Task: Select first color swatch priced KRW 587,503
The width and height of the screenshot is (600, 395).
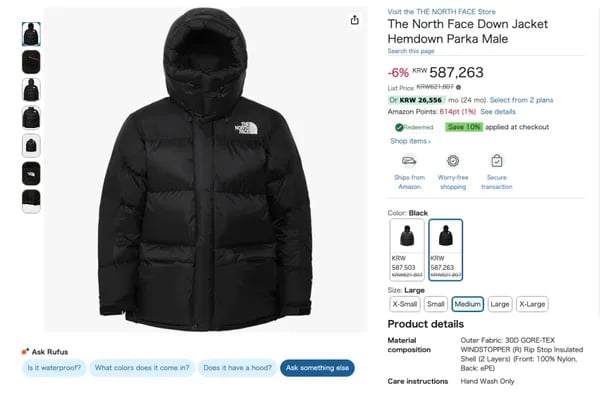Action: coord(407,250)
